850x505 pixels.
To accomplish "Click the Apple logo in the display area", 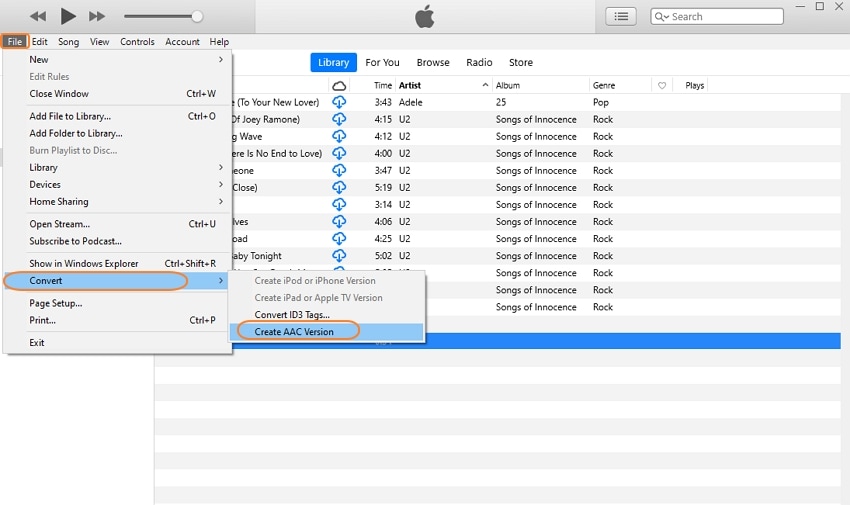I will (x=424, y=16).
